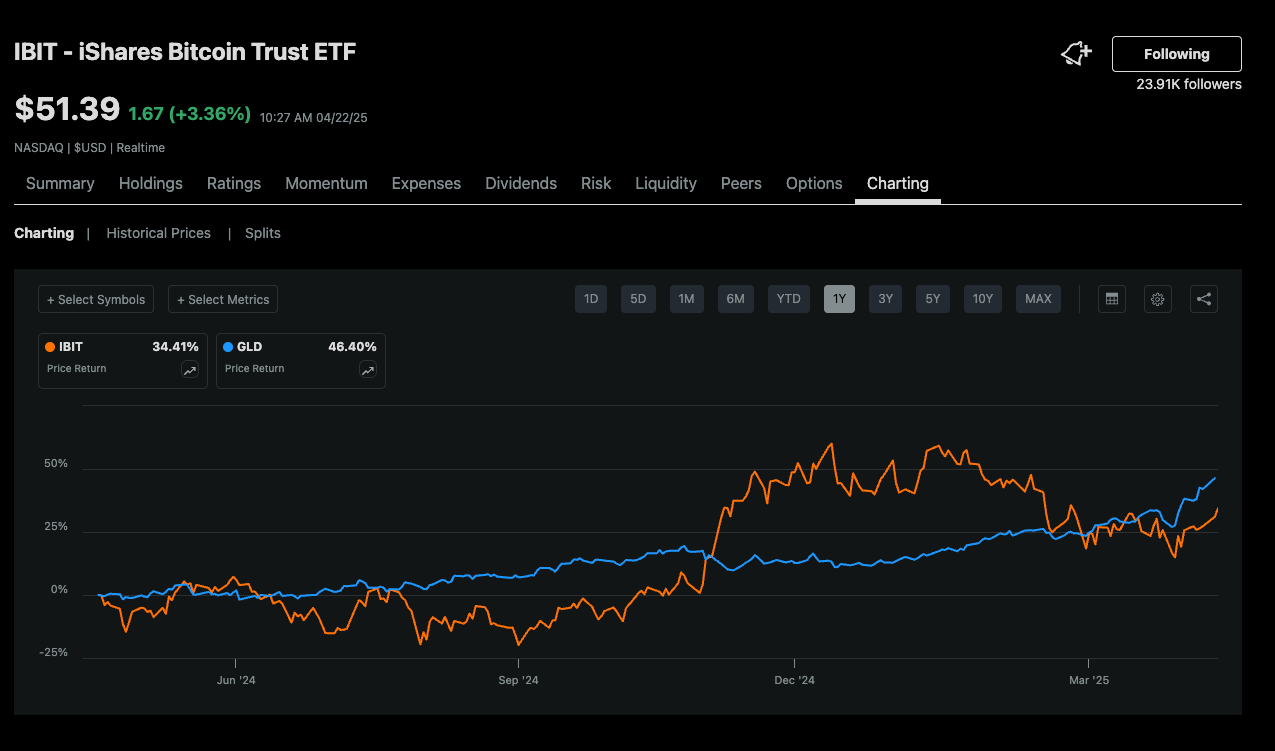
Task: Open the data table view icon
Action: [1111, 298]
